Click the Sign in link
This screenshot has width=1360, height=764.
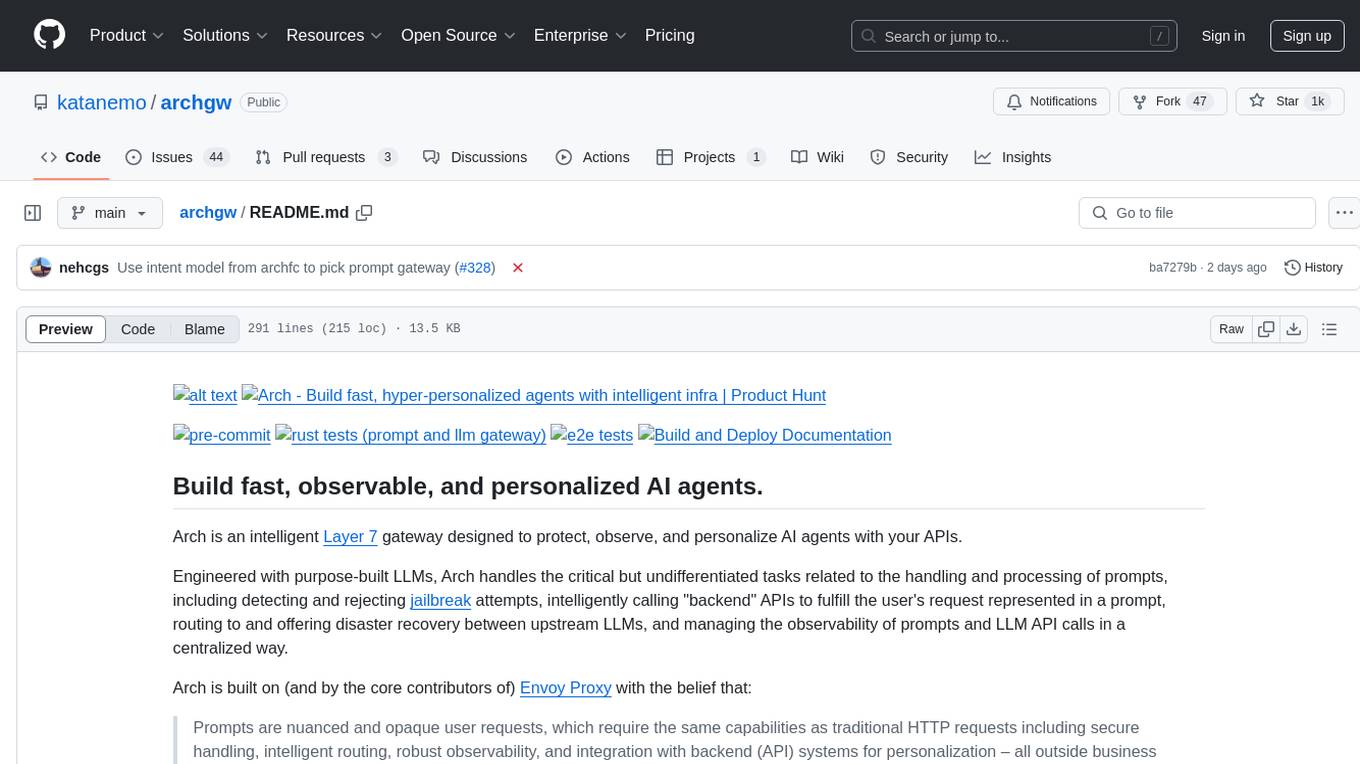coord(1223,36)
